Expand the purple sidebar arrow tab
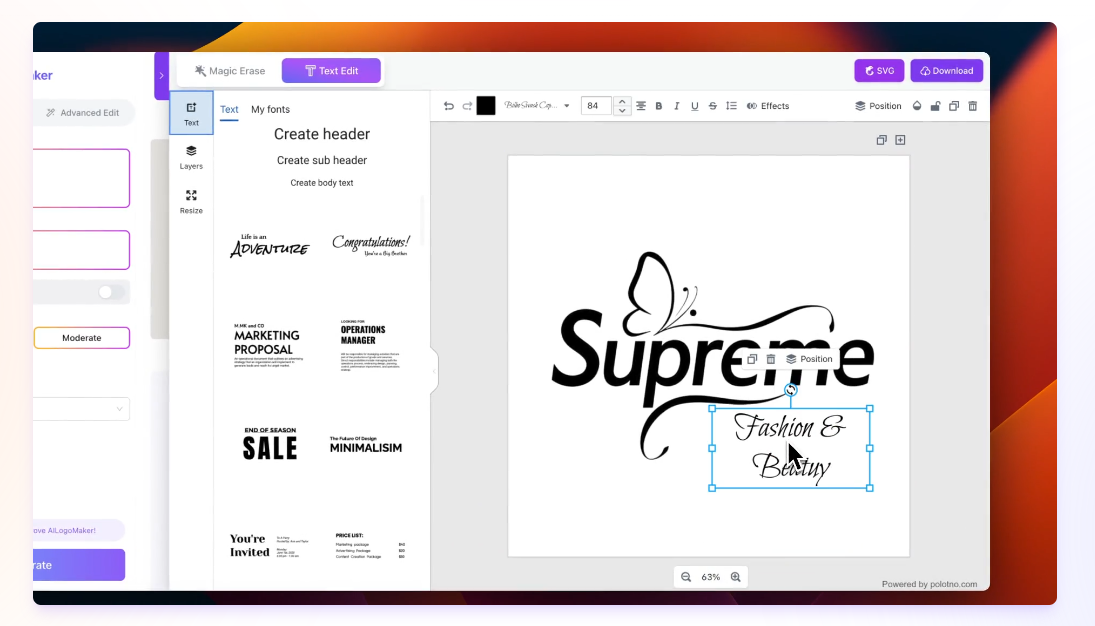Screen dimensions: 1095x626 161,75
